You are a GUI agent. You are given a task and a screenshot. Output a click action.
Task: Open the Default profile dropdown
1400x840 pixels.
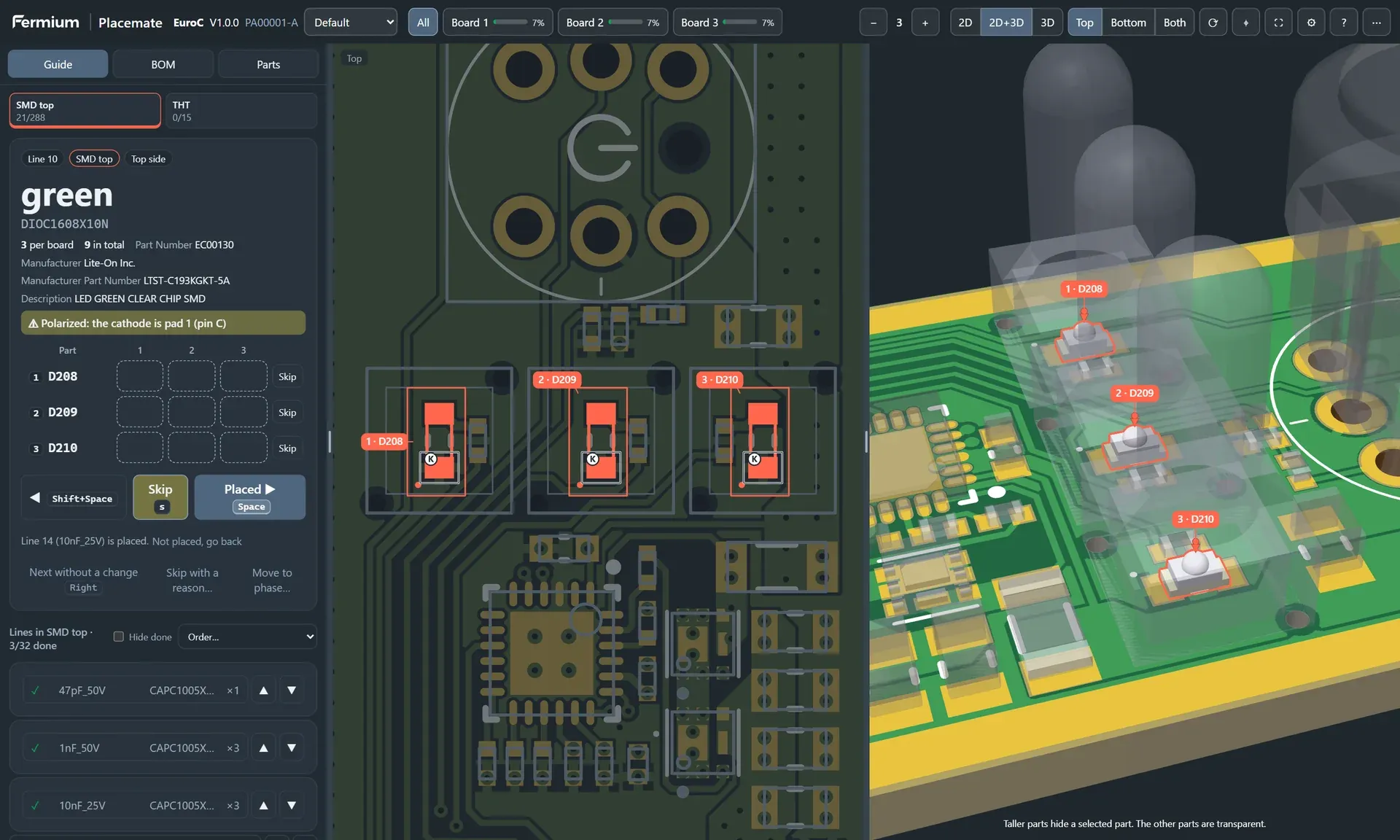click(x=351, y=23)
